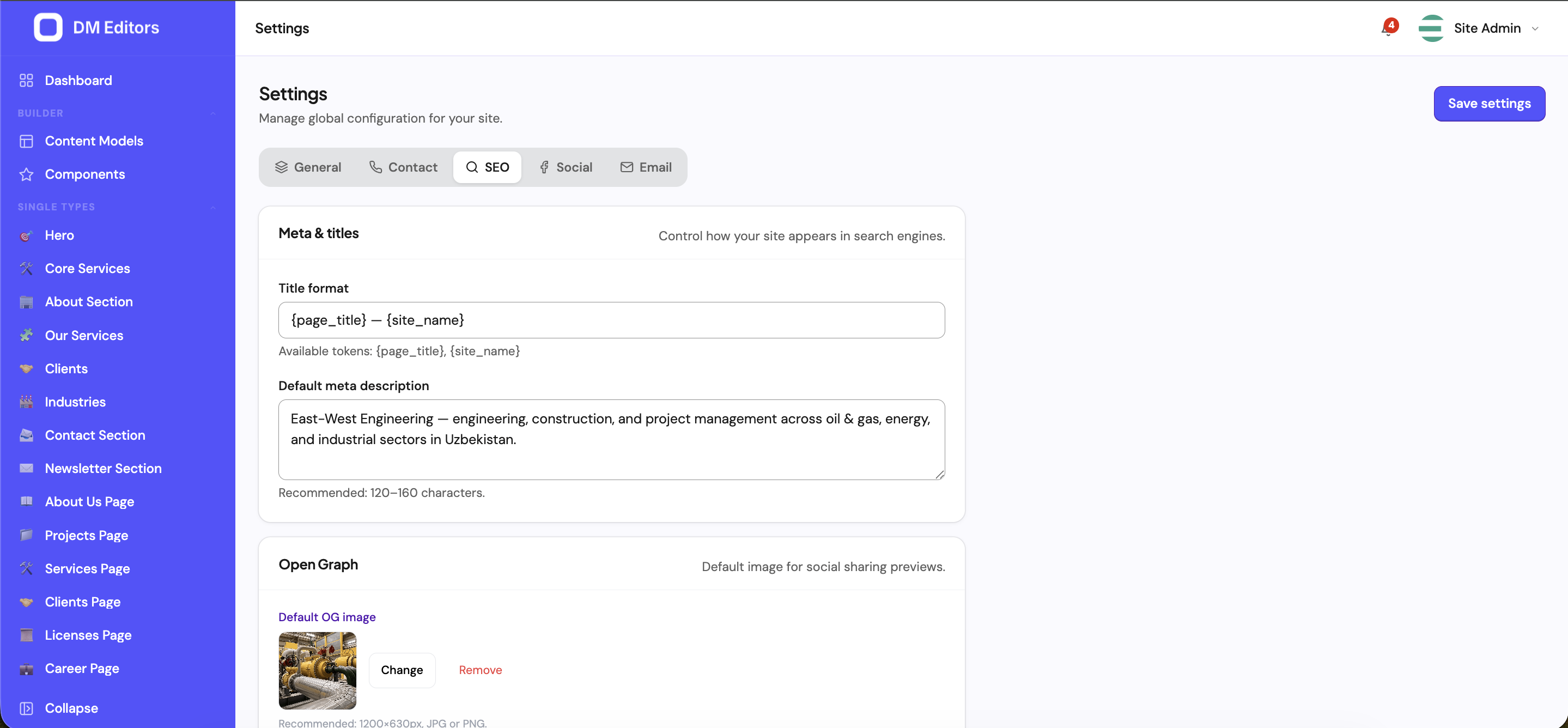Click the Collapse sidebar panel icon
The image size is (1568, 728).
(26, 708)
